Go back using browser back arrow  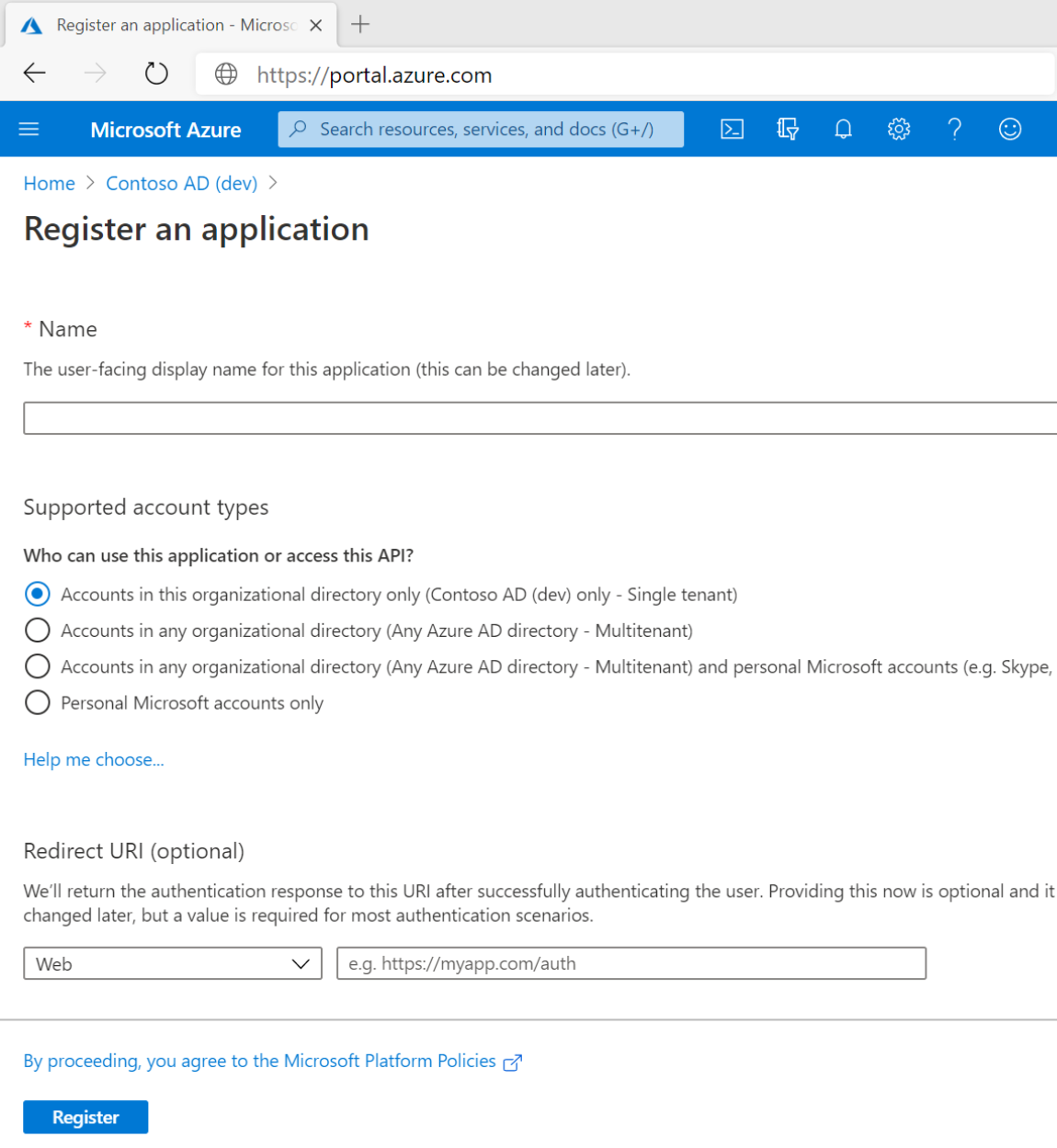tap(35, 74)
